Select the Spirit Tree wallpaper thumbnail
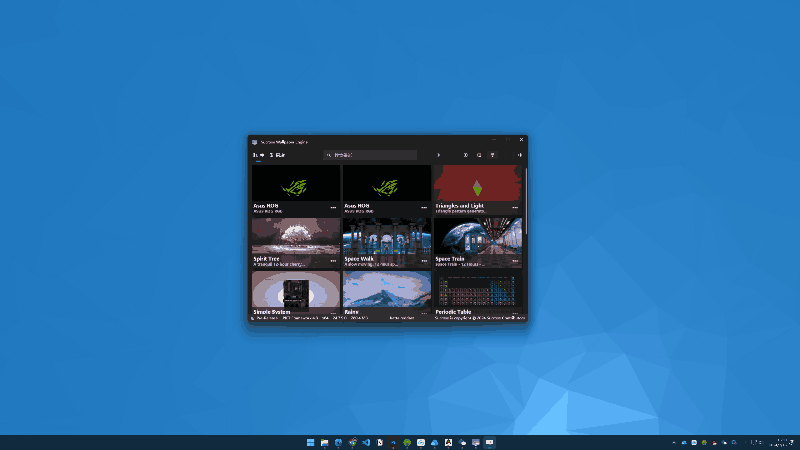Screen dimensions: 800x450 [x=296, y=236]
